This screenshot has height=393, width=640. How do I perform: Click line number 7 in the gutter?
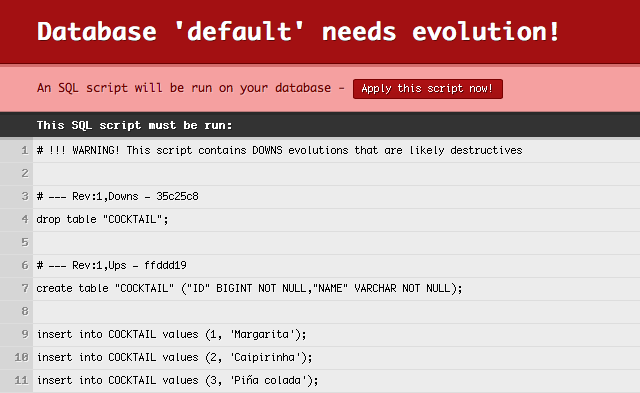tap(24, 289)
